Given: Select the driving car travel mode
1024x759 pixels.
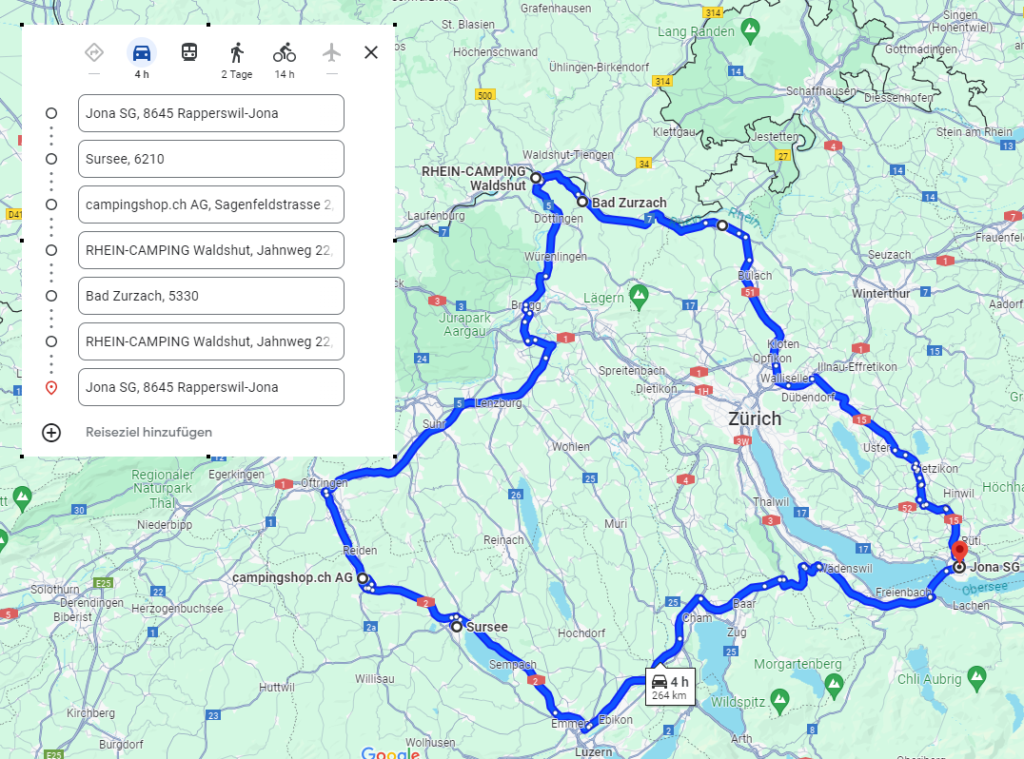Looking at the screenshot, I should [142, 53].
